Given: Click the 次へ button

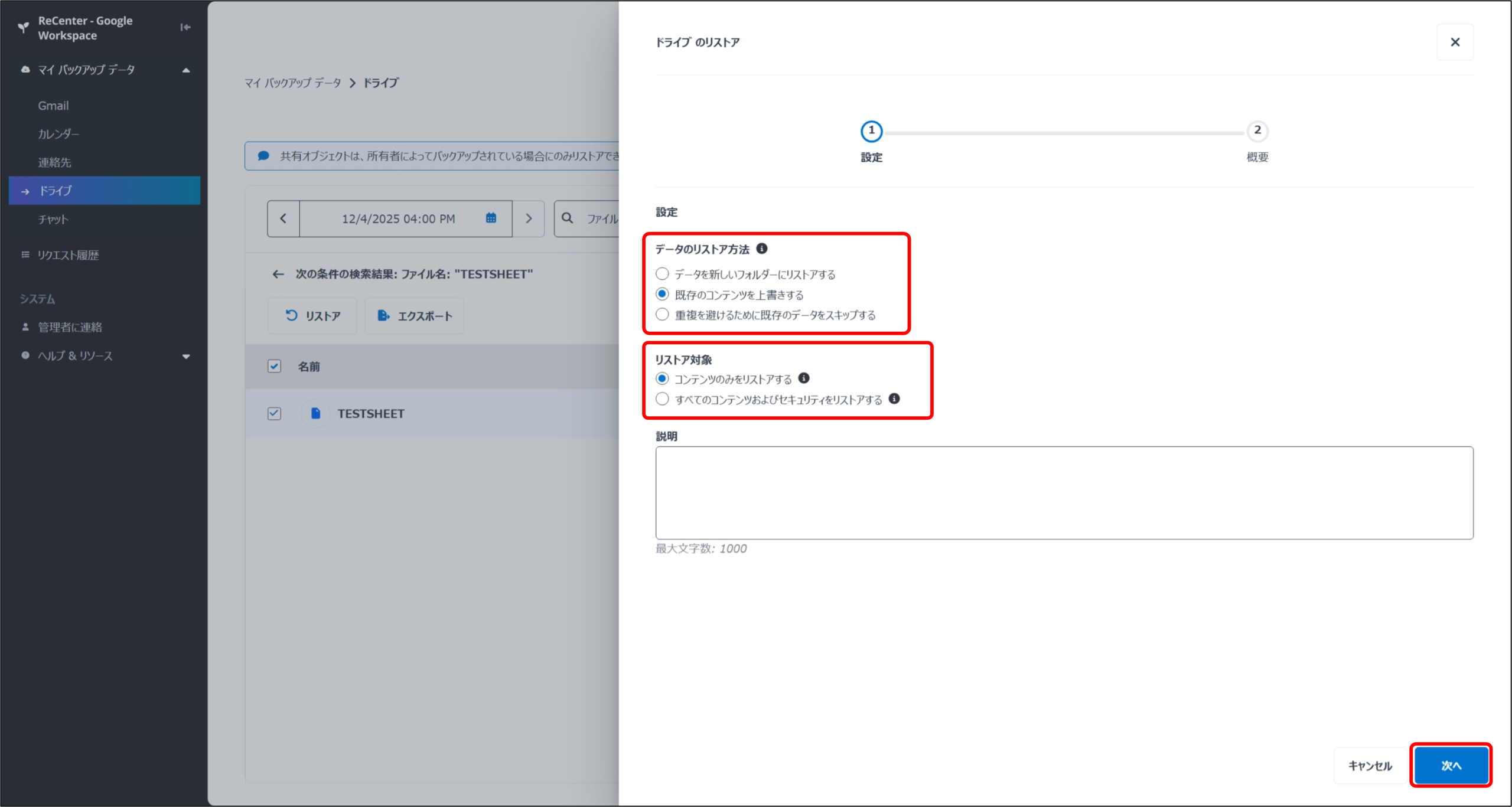Looking at the screenshot, I should tap(1451, 765).
